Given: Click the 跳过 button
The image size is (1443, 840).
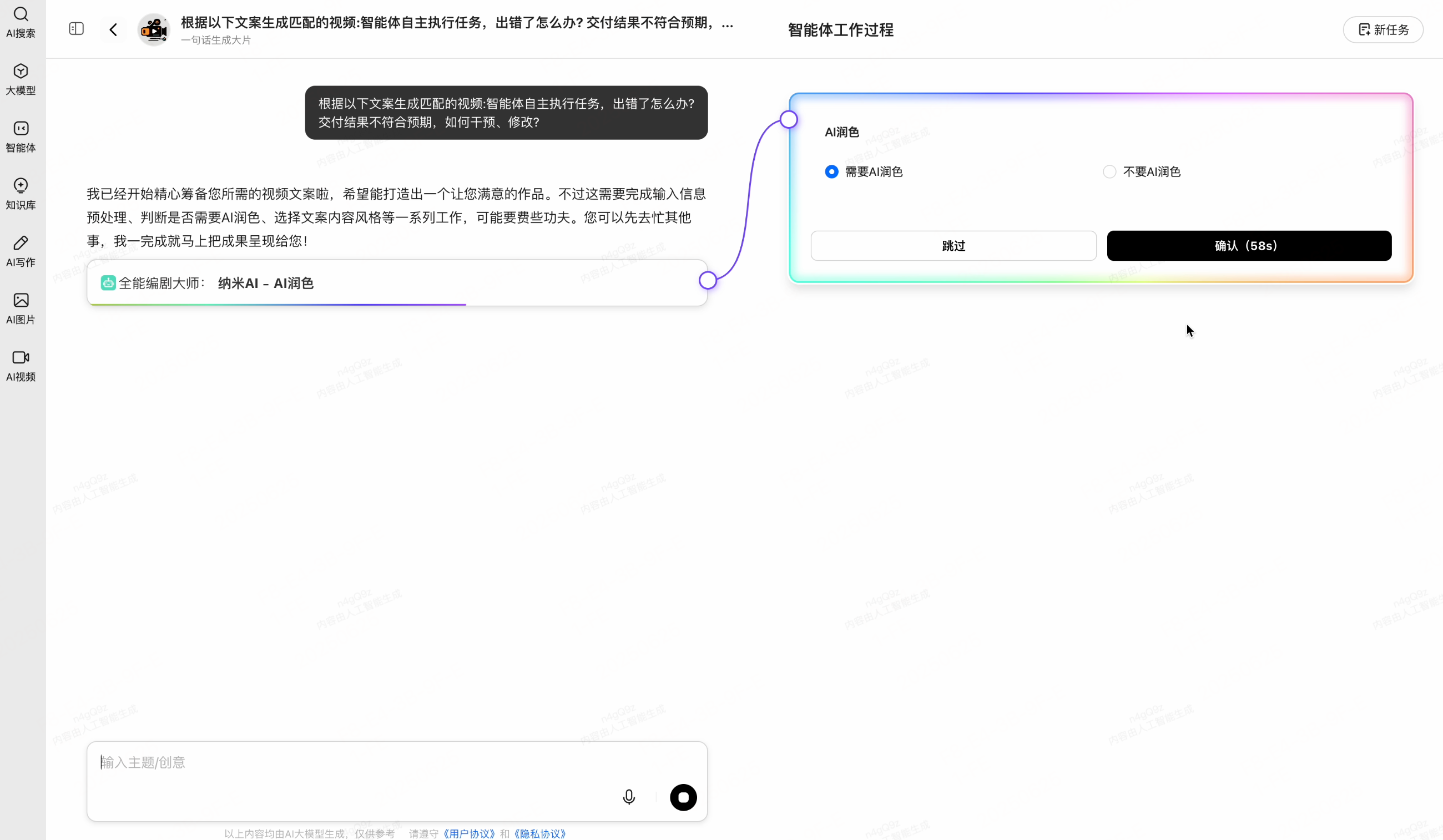Looking at the screenshot, I should pos(952,246).
